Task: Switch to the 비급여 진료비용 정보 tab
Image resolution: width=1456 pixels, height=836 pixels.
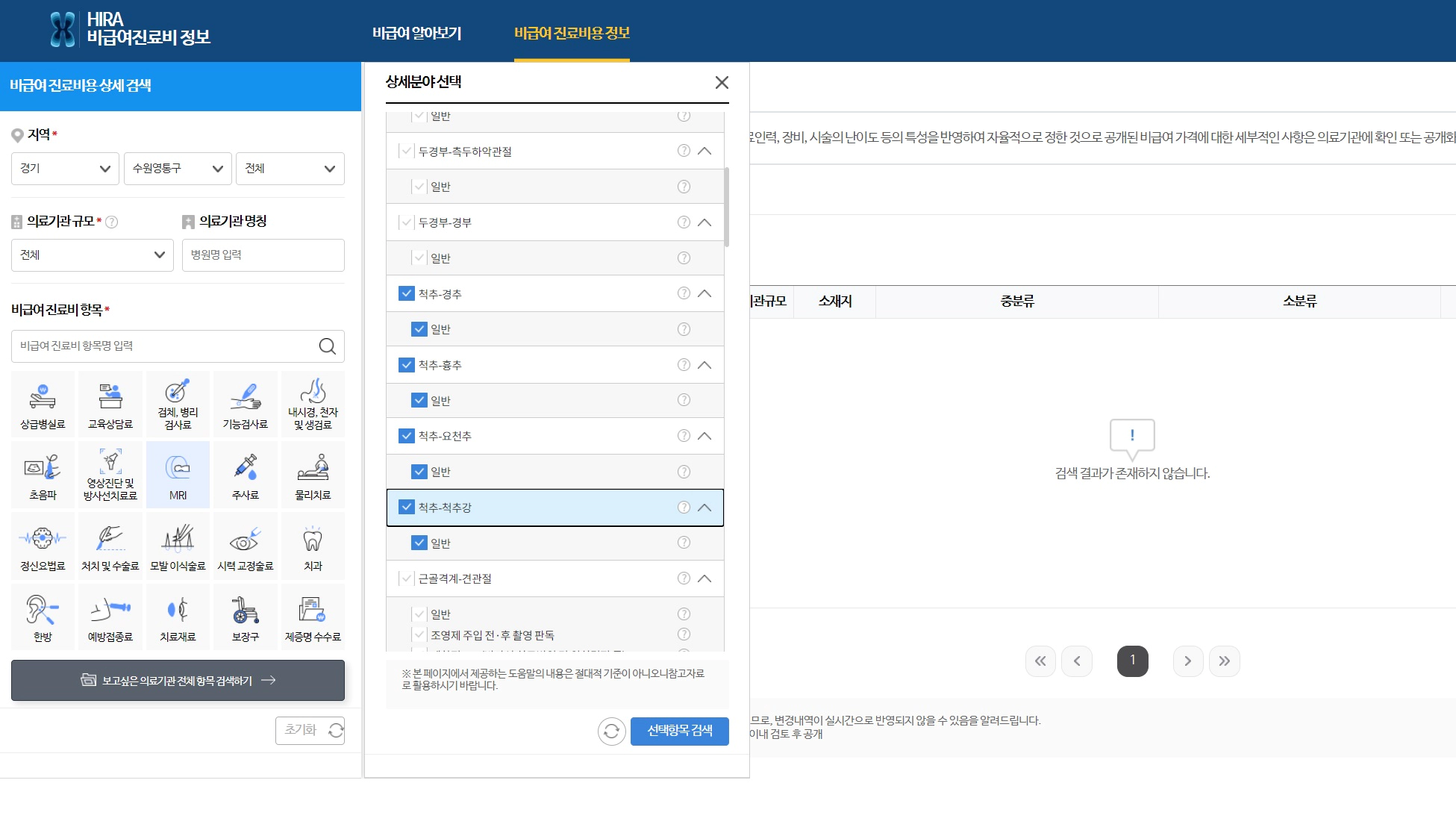Action: pos(572,33)
